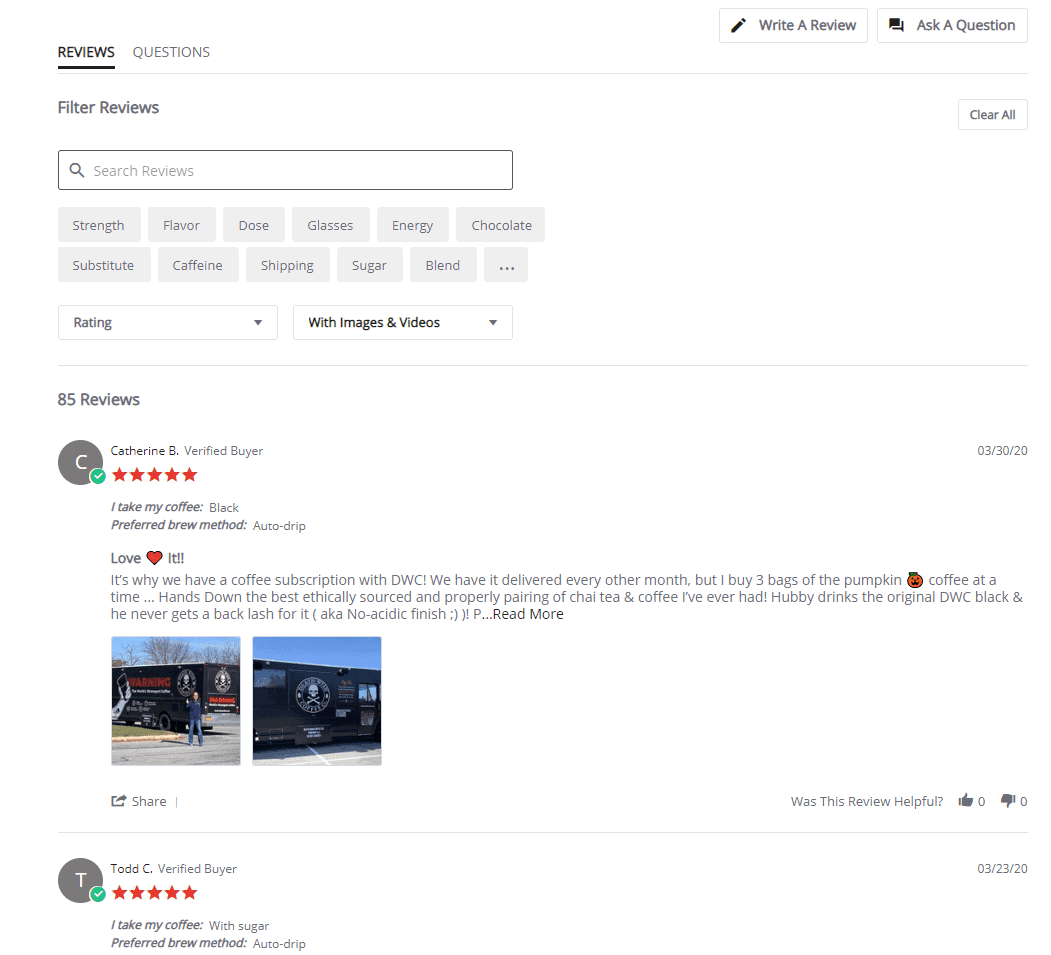The width and height of the screenshot is (1051, 955).
Task: Toggle the Chocolate filter chip
Action: (500, 224)
